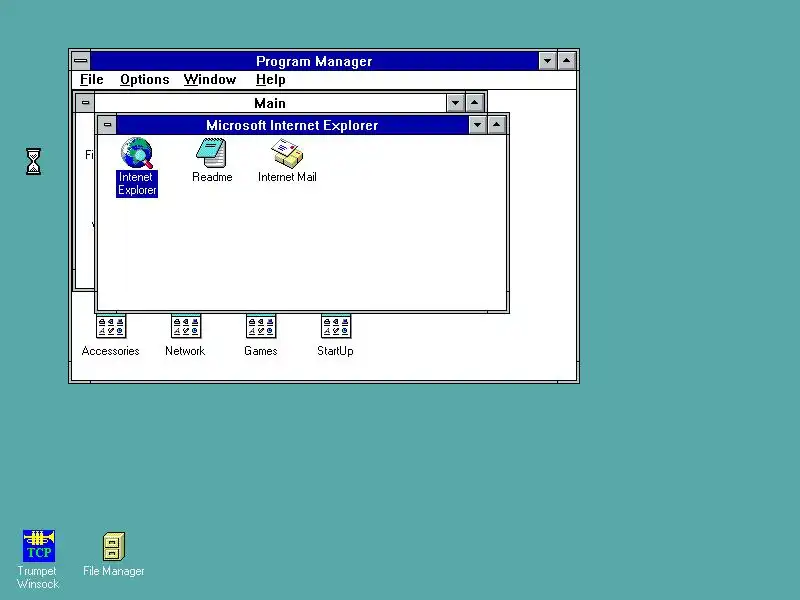Open the Network program group icon

coord(186,327)
